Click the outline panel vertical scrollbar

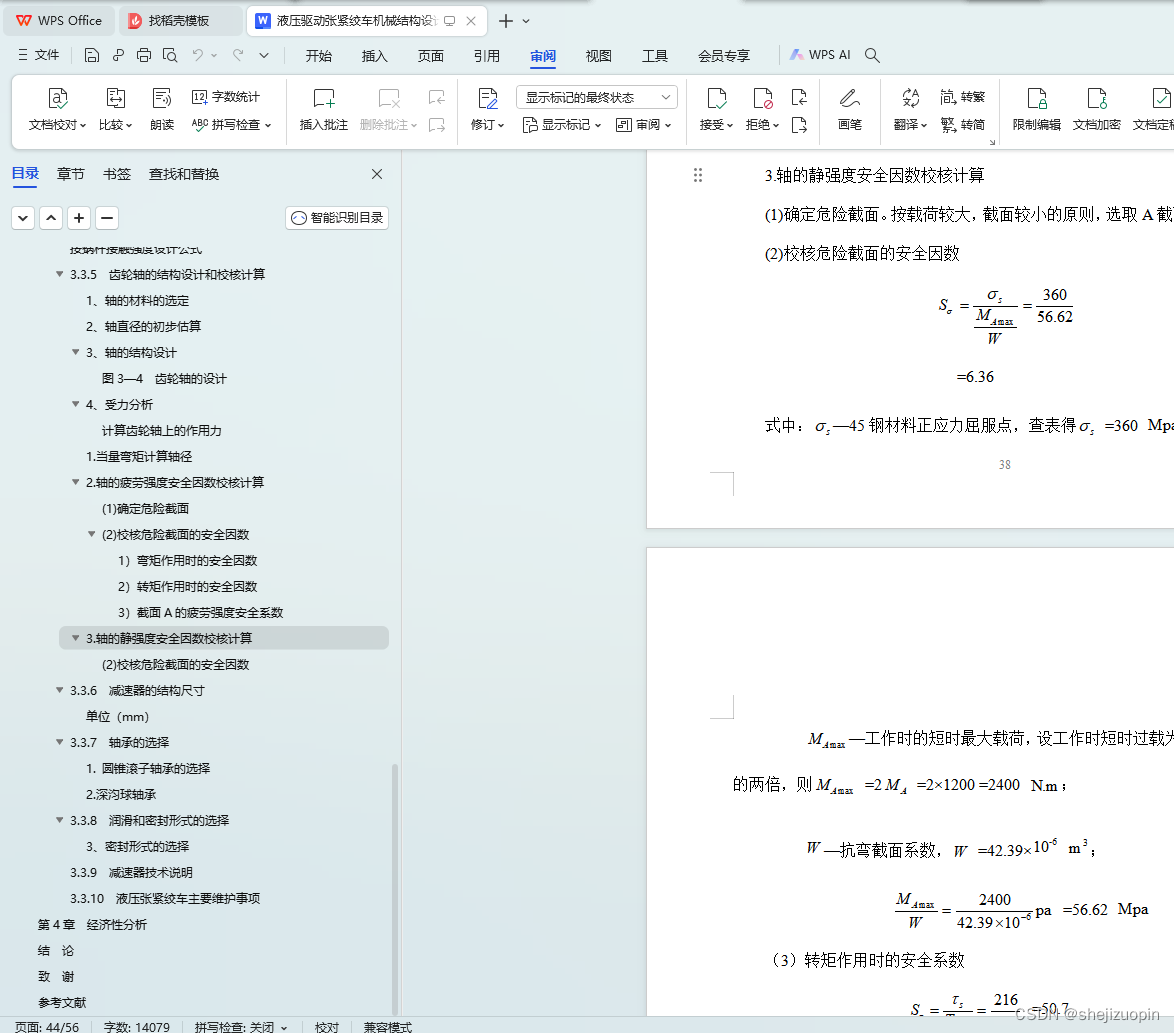click(x=395, y=887)
